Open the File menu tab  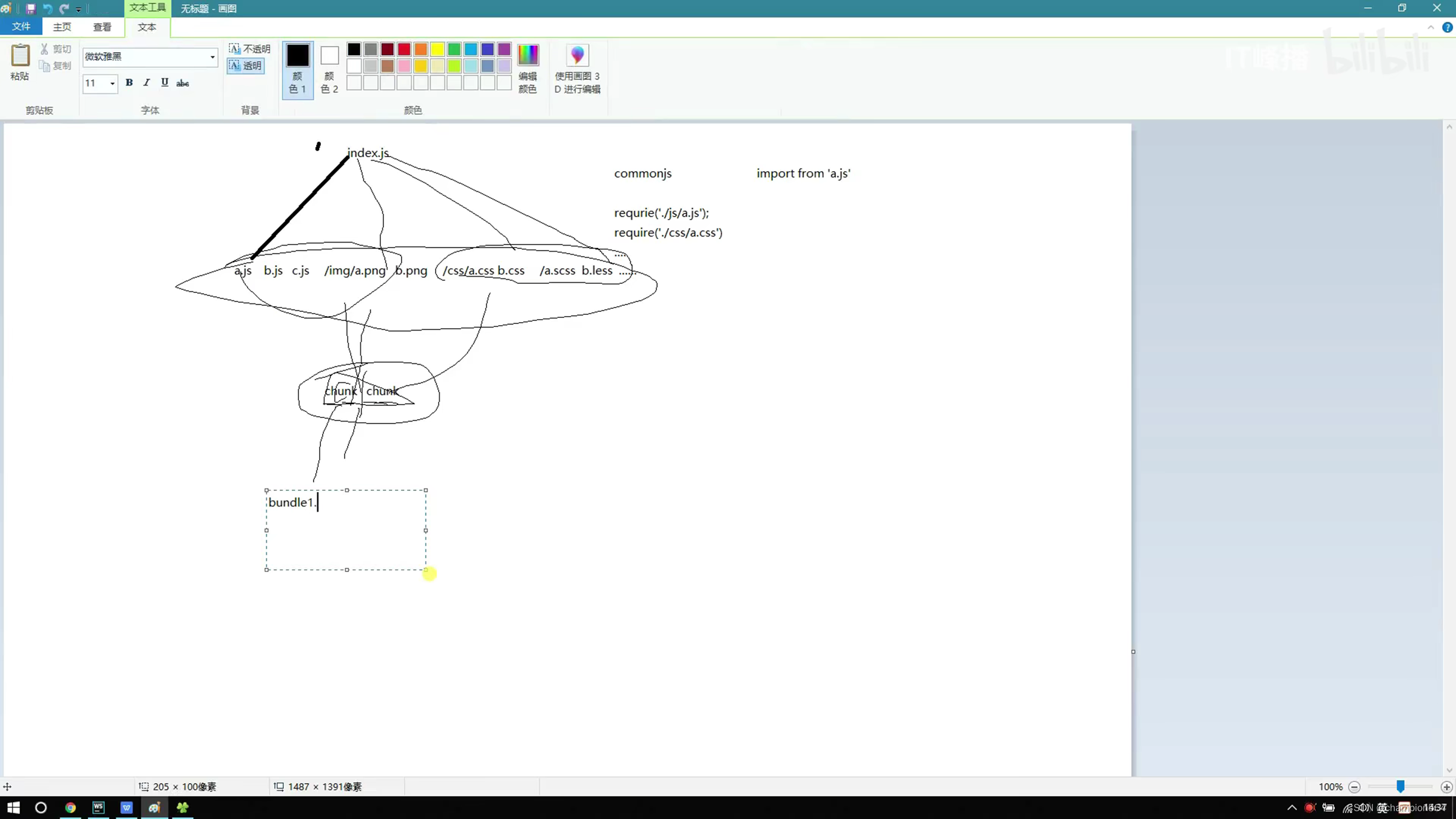coord(21,27)
